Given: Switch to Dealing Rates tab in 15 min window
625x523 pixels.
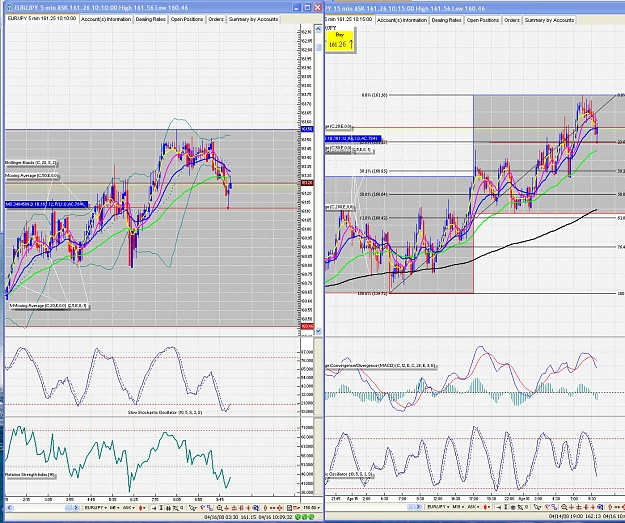Looking at the screenshot, I should (446, 20).
